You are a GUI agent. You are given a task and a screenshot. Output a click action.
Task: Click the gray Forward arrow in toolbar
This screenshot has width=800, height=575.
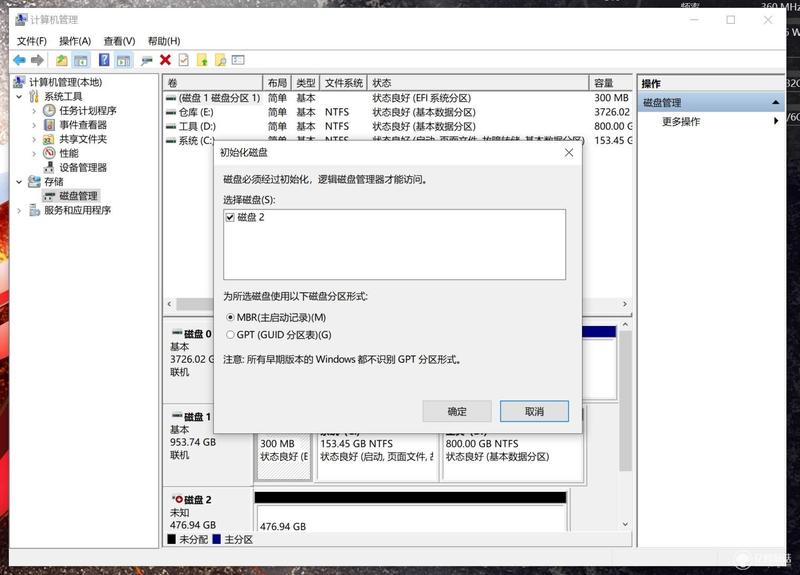point(37,60)
